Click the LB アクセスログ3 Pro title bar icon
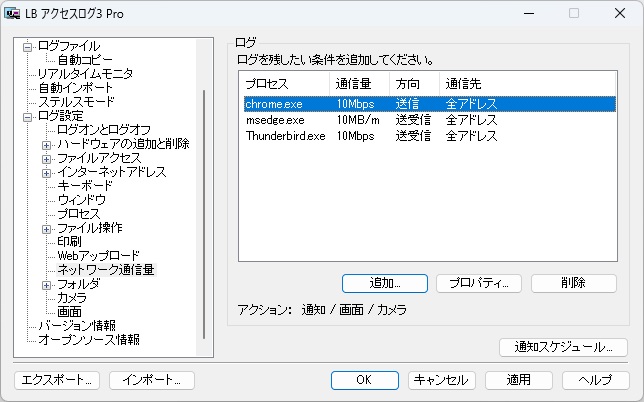 [x=12, y=13]
